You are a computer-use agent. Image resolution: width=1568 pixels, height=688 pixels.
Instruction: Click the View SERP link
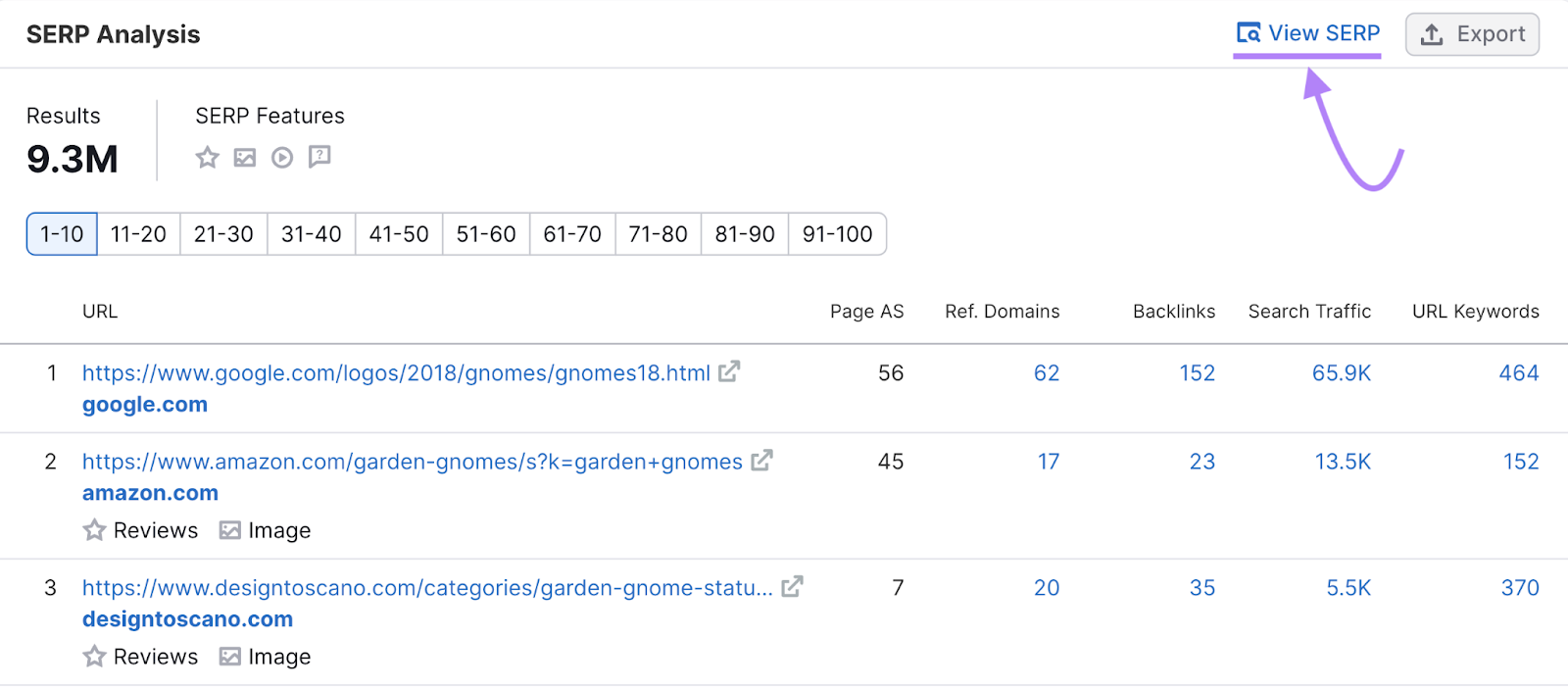click(1308, 33)
